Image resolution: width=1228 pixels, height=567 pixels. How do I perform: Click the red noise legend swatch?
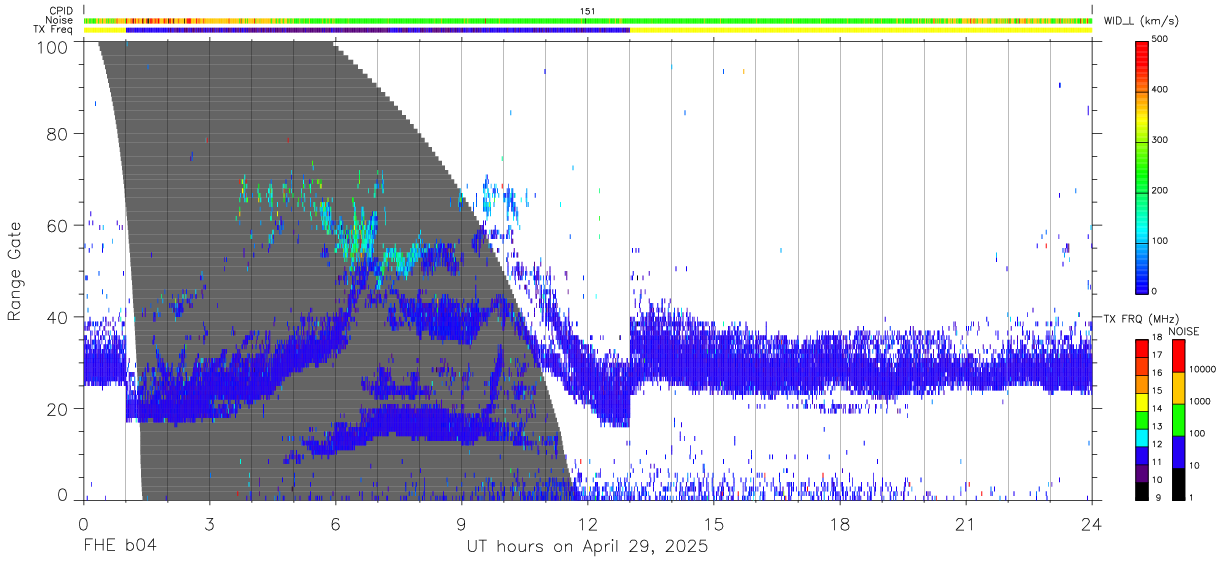pos(1177,355)
